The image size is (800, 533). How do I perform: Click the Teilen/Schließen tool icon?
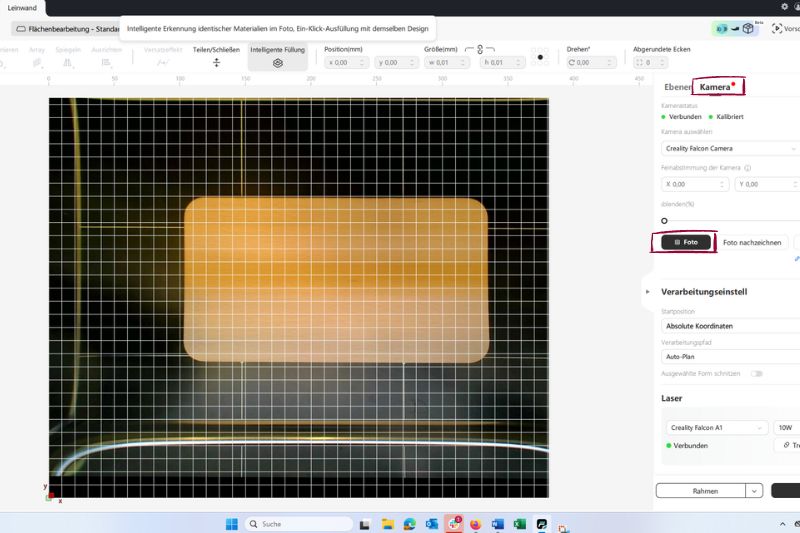coord(216,62)
